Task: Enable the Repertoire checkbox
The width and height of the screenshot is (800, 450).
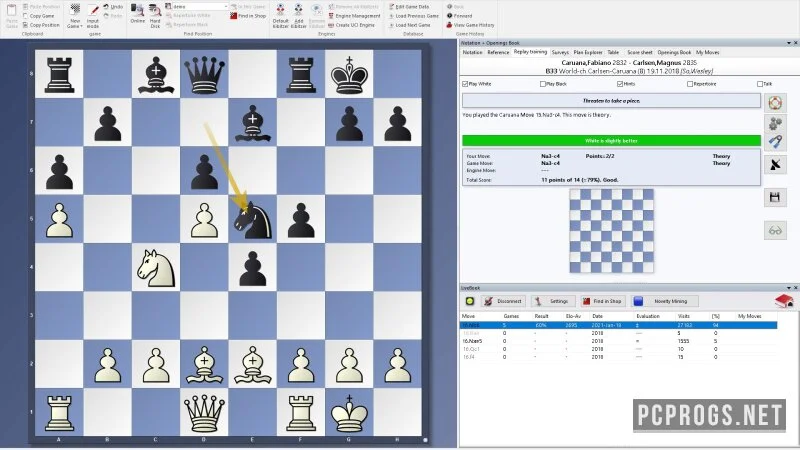Action: point(689,84)
